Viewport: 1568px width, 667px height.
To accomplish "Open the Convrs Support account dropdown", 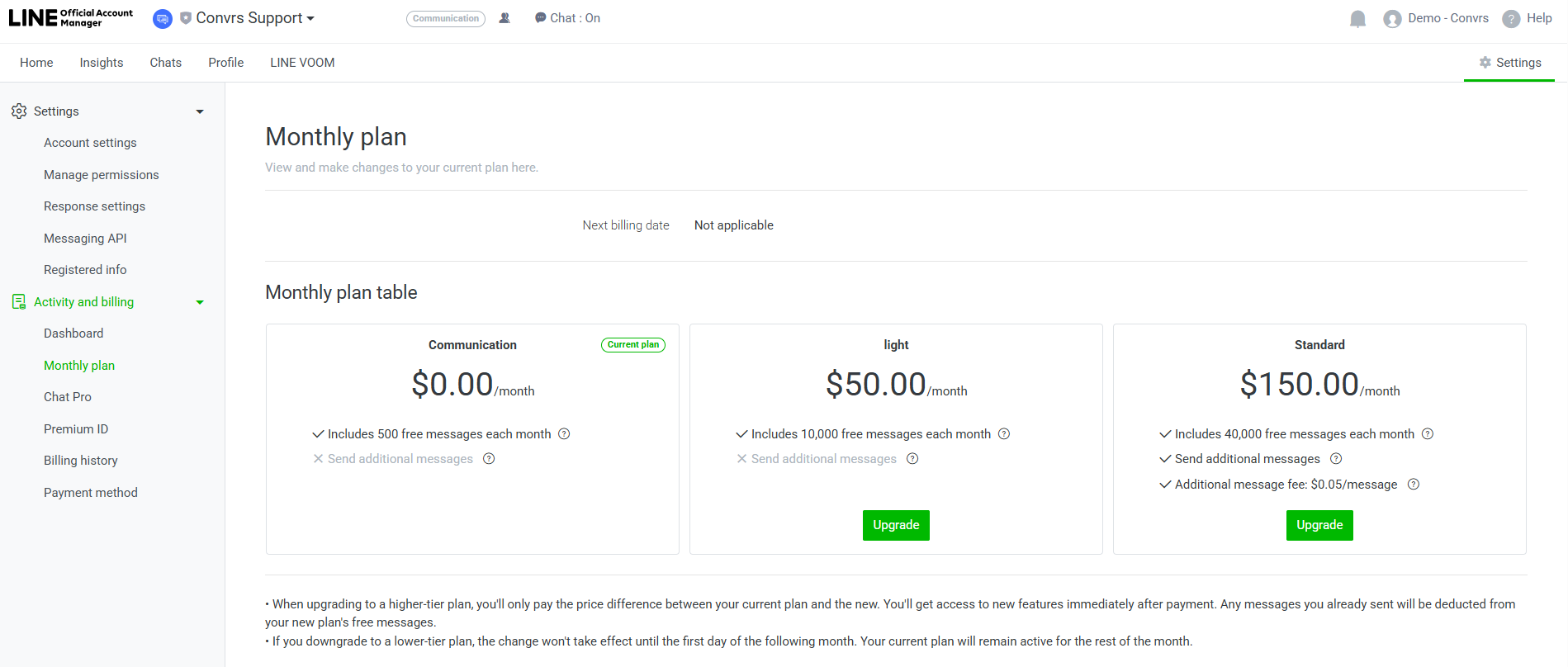I will (255, 18).
